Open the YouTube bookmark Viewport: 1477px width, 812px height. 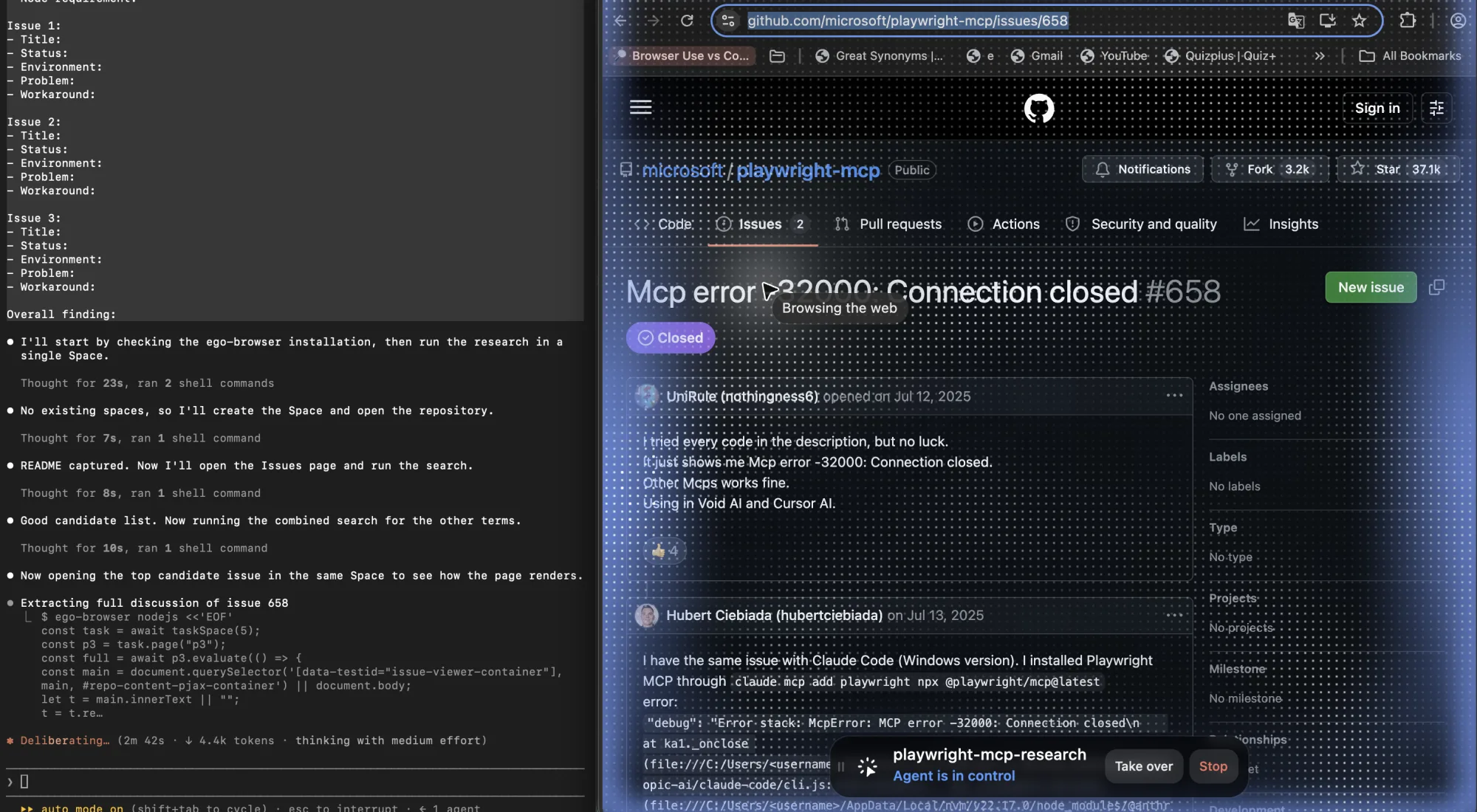[x=1114, y=56]
